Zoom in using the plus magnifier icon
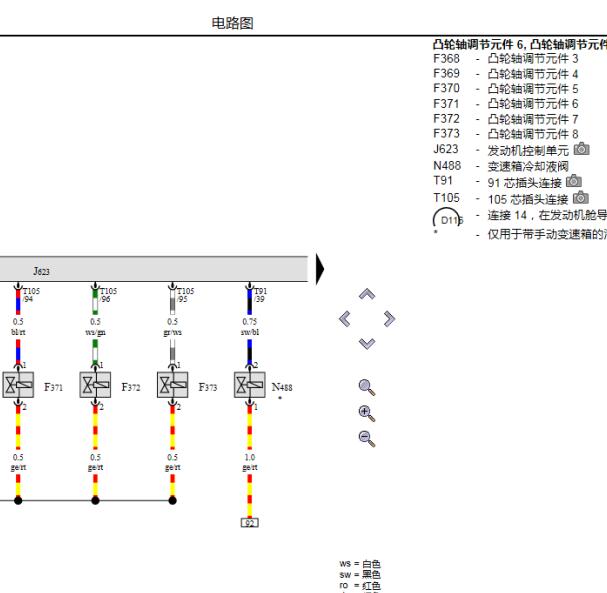Screen dimensions: 607x593 click(x=367, y=413)
